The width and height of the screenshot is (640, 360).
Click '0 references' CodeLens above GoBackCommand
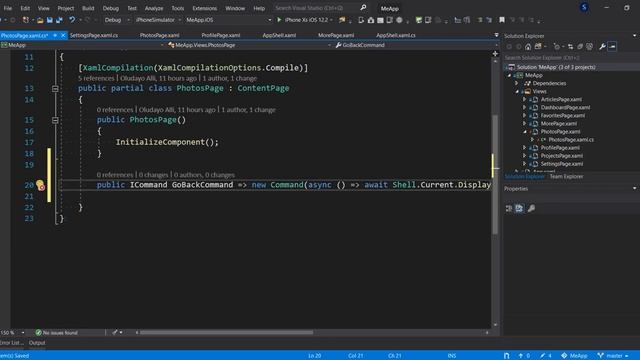[x=115, y=175]
